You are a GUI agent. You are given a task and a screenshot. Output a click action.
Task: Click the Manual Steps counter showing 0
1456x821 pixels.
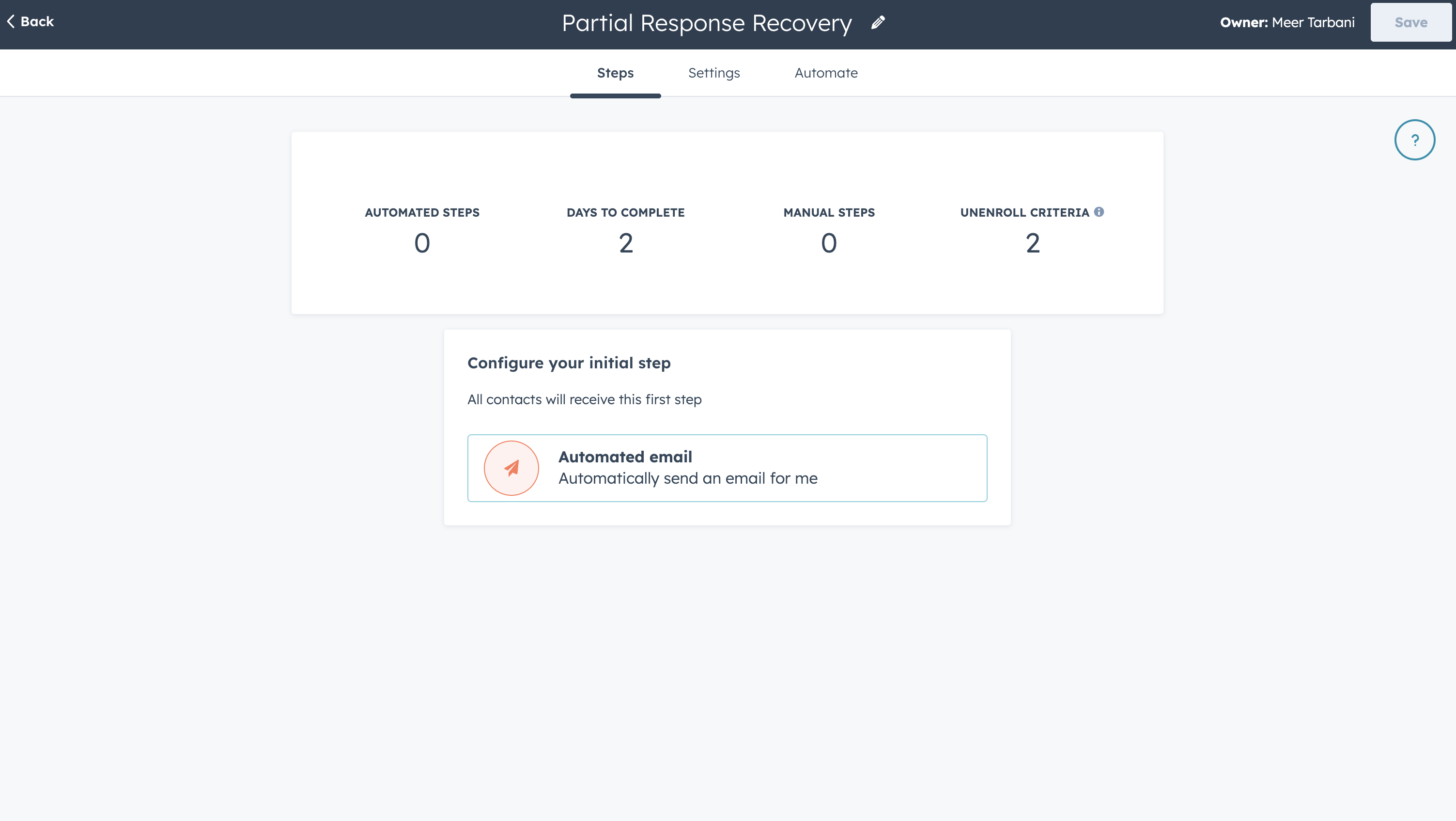[829, 242]
